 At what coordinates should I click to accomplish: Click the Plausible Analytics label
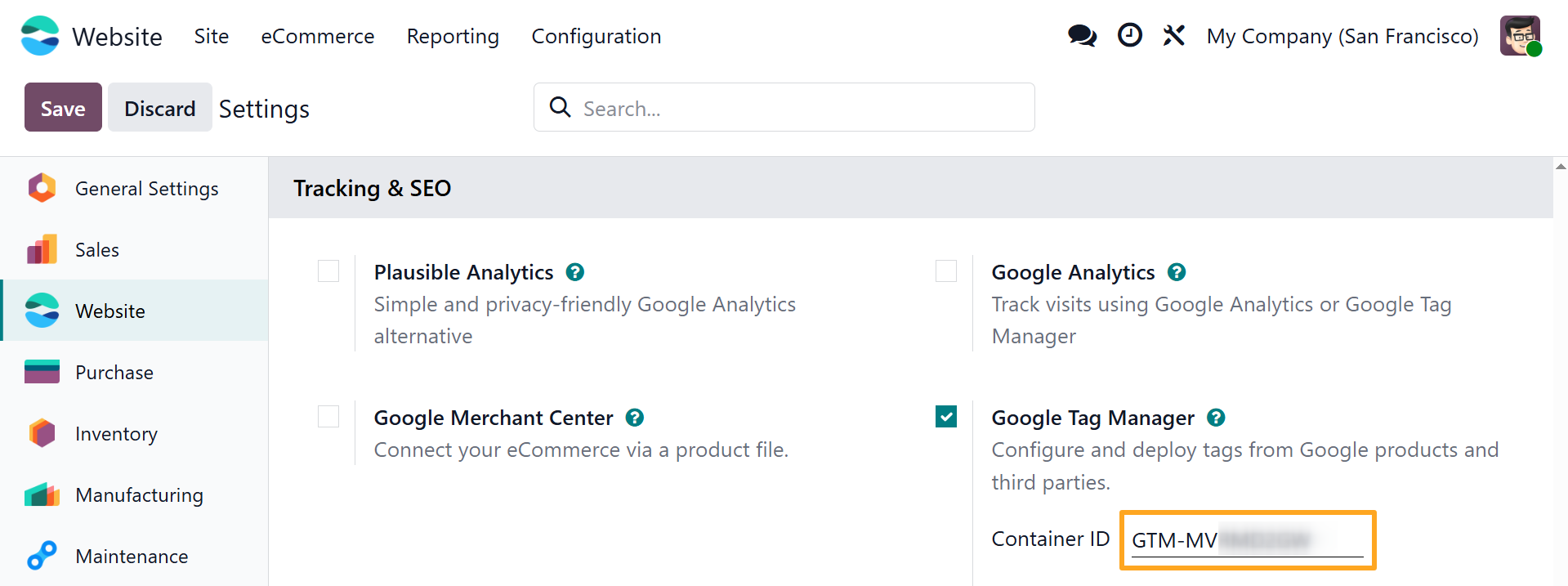click(463, 272)
